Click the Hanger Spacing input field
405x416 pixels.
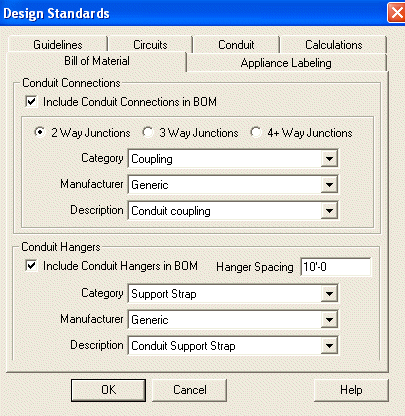tap(336, 267)
